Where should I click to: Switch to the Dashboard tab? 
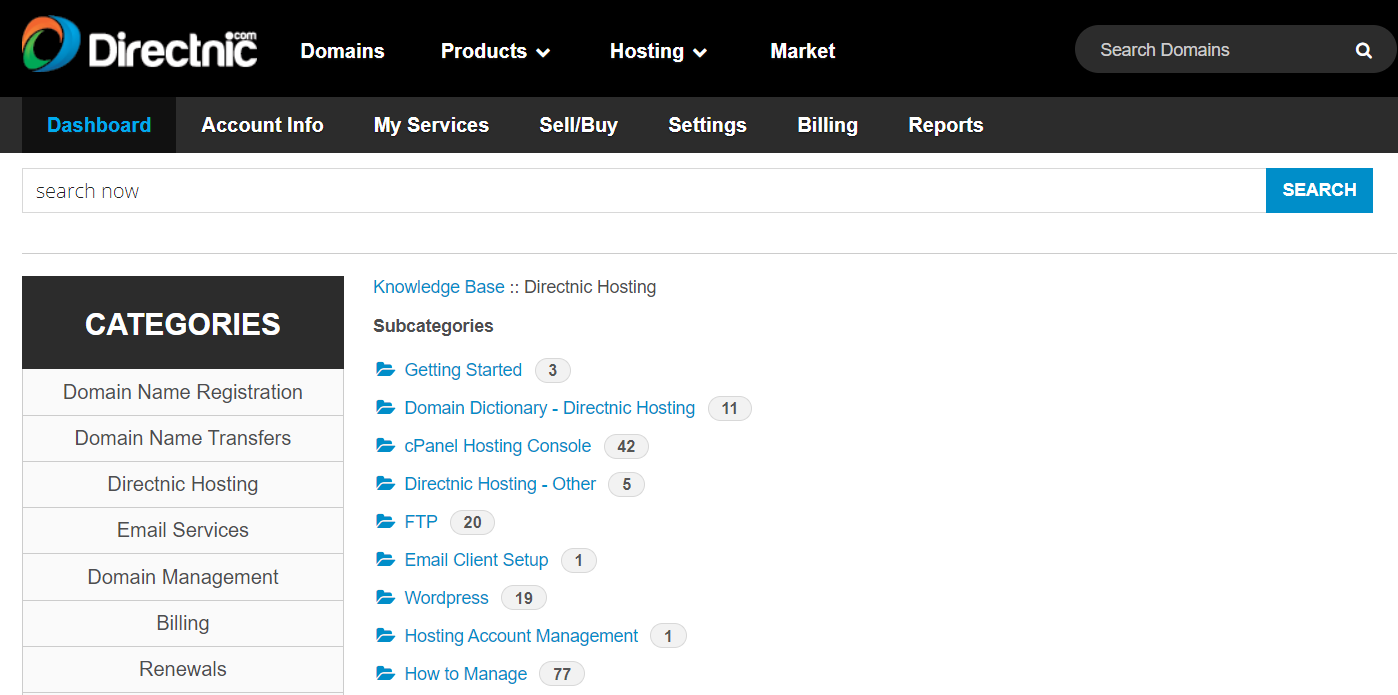pyautogui.click(x=99, y=125)
